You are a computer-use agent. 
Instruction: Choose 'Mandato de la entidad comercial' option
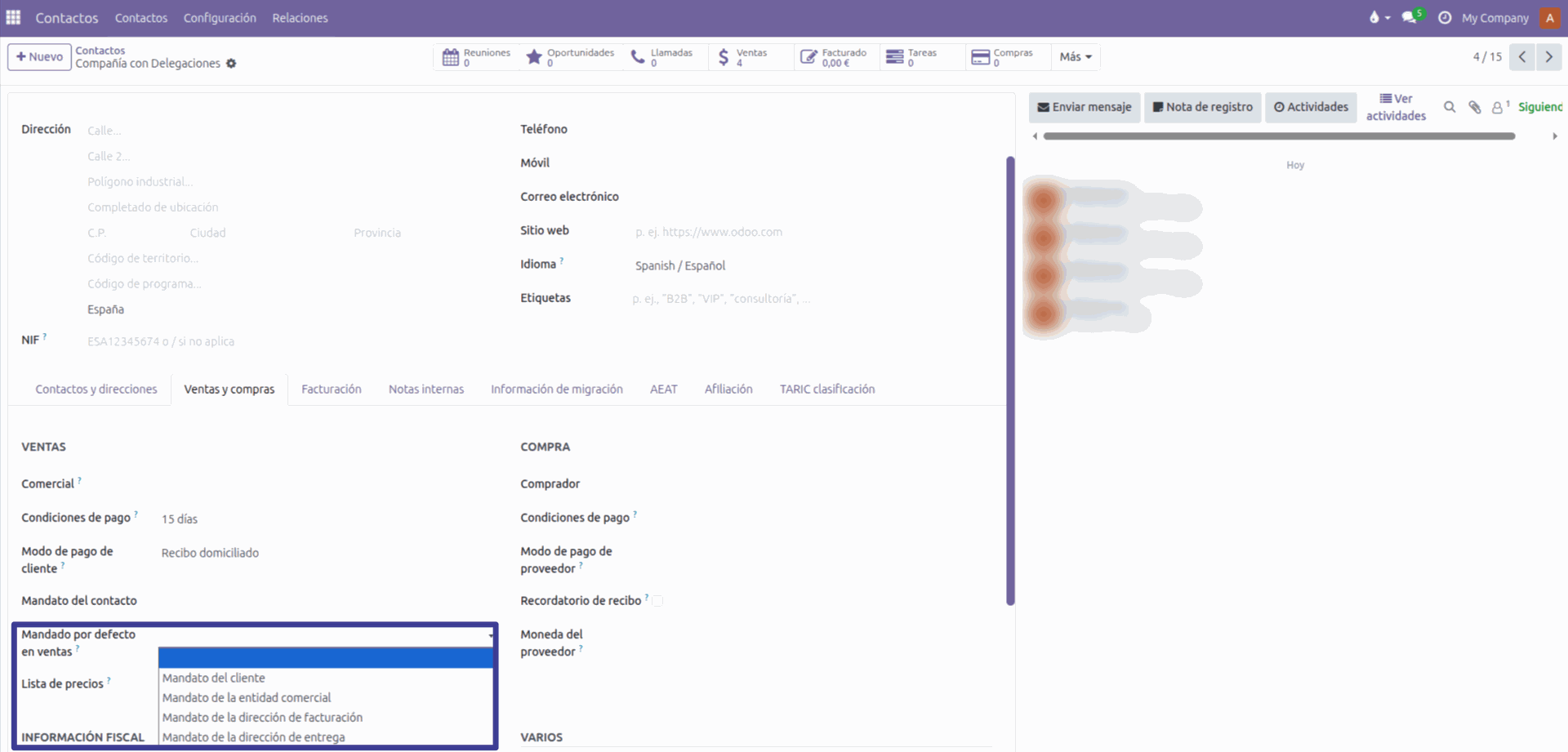pos(247,697)
